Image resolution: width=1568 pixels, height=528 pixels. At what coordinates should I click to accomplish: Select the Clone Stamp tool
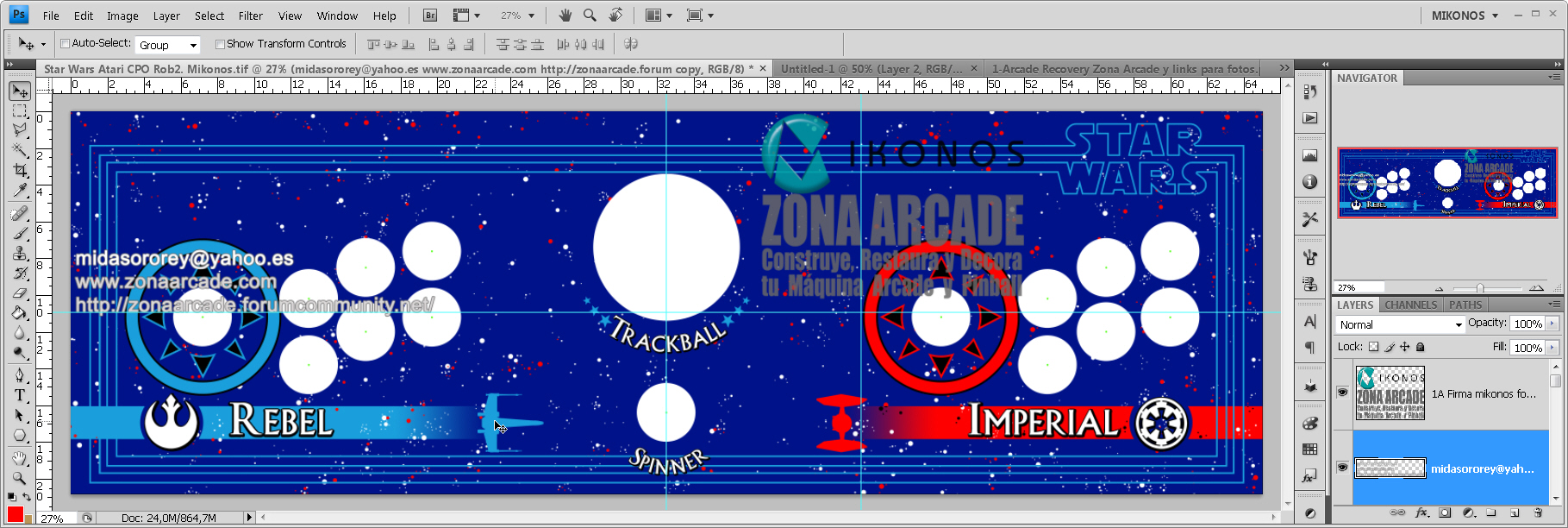coord(20,253)
